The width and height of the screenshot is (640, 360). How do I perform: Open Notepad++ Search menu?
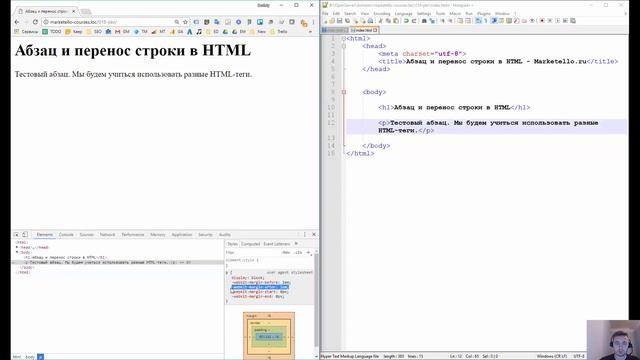click(x=350, y=13)
